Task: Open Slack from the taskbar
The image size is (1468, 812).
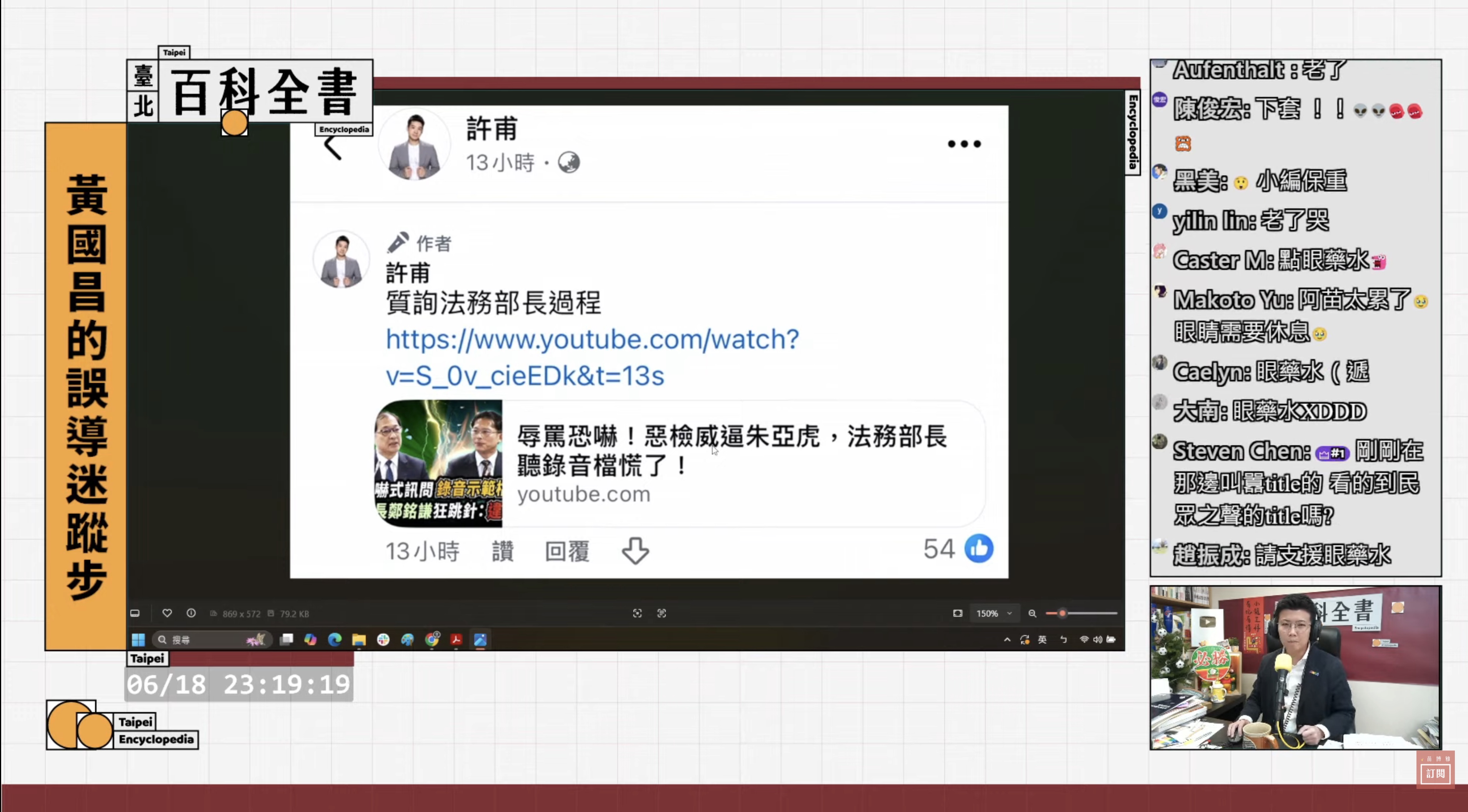Action: (x=383, y=639)
